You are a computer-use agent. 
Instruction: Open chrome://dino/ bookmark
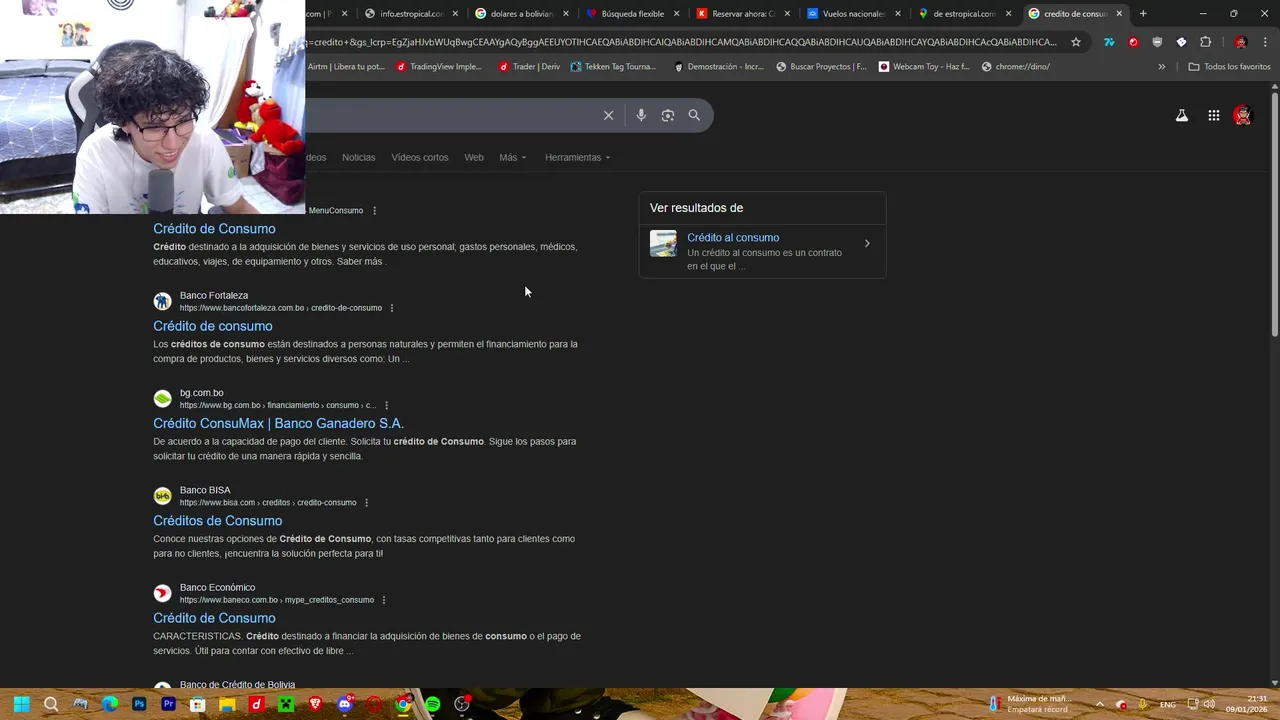tap(1016, 67)
